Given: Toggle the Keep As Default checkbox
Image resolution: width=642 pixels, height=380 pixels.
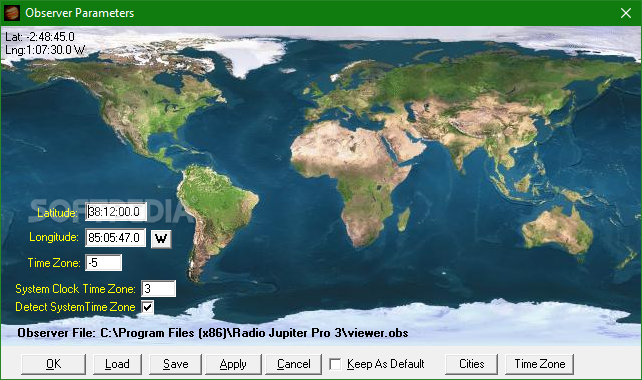Looking at the screenshot, I should (335, 364).
